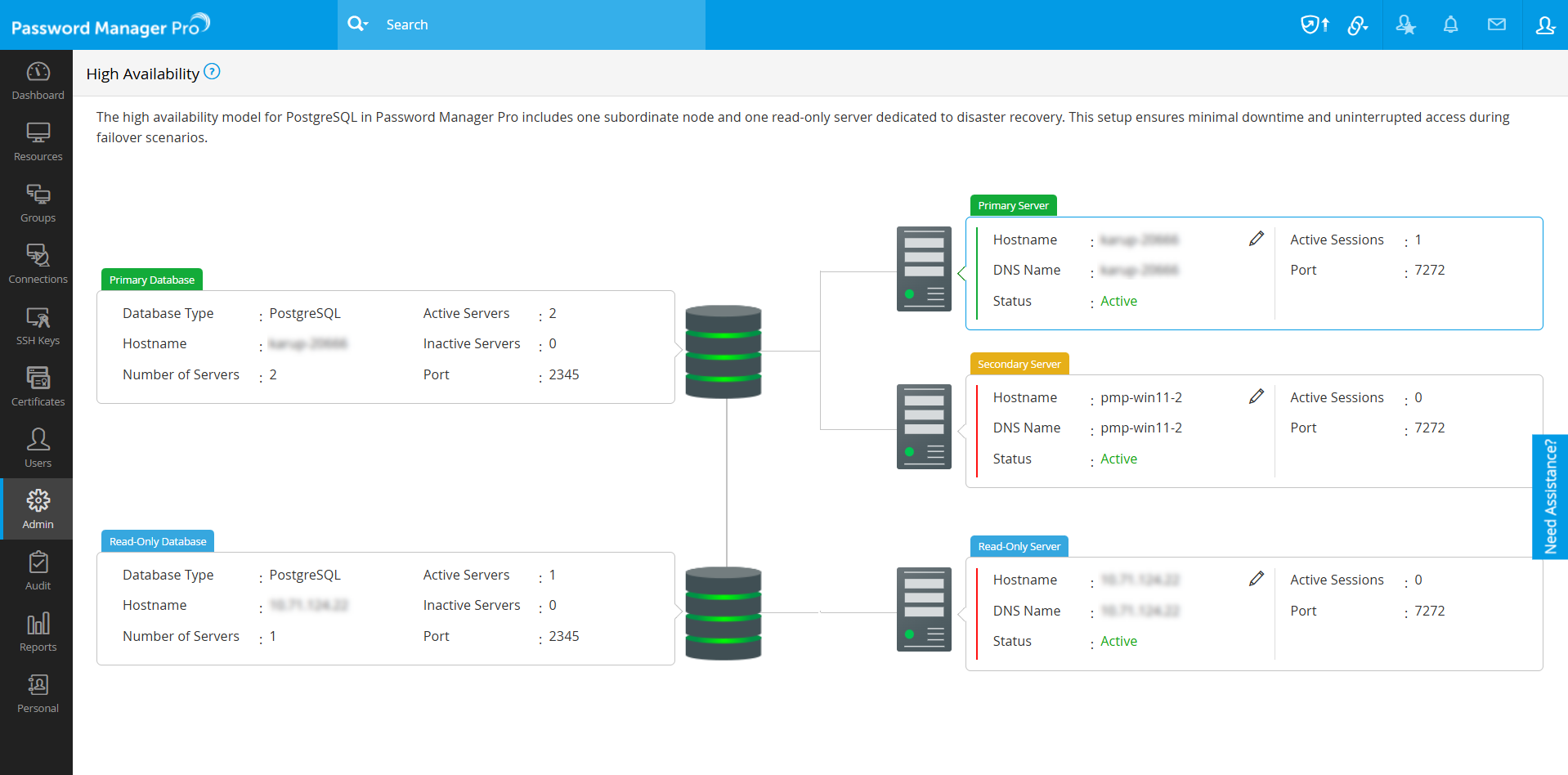Switch to the Audit section

pyautogui.click(x=38, y=571)
